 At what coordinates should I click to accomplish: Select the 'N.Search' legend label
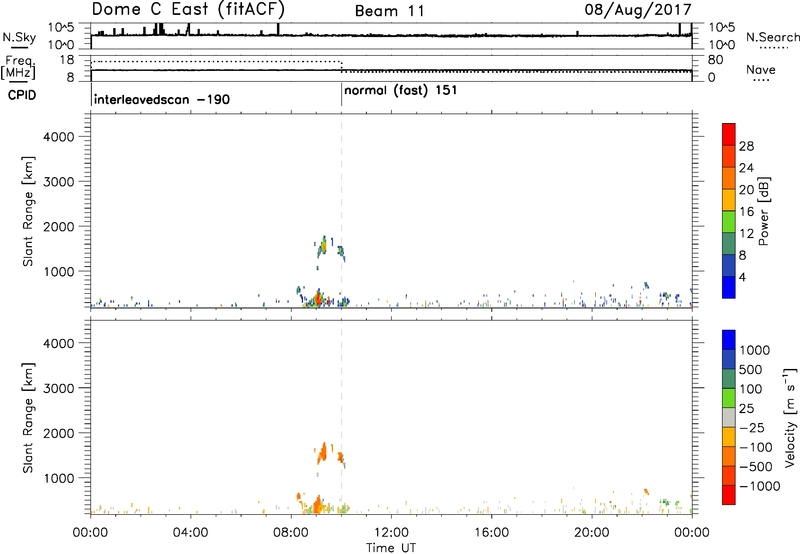(x=773, y=37)
